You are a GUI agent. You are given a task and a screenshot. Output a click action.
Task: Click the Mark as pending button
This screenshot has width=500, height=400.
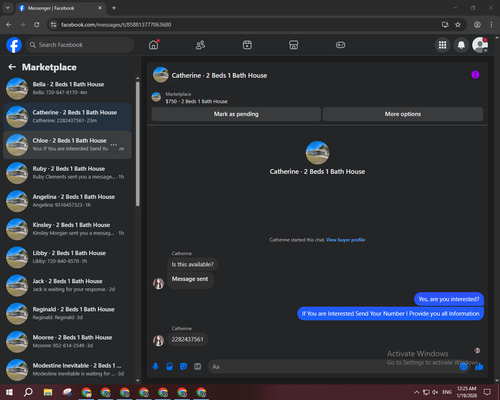pos(236,114)
